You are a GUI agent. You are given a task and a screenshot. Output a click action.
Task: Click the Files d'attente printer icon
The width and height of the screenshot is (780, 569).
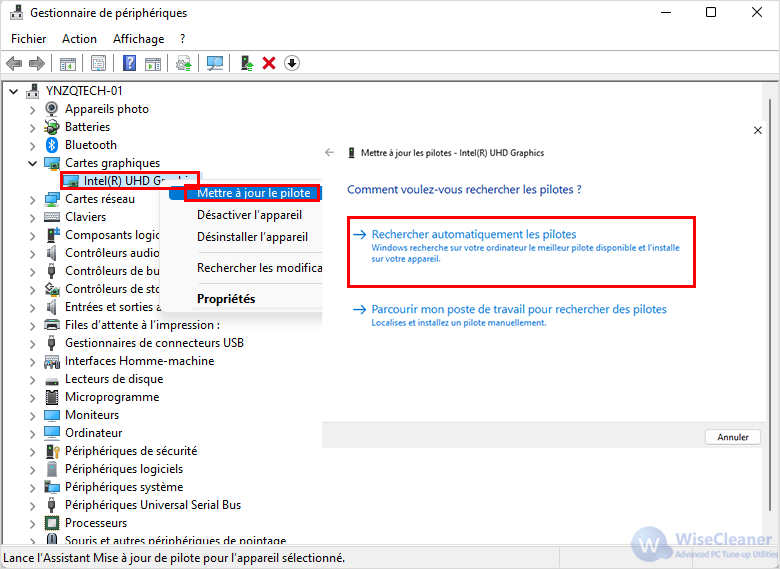(x=52, y=325)
